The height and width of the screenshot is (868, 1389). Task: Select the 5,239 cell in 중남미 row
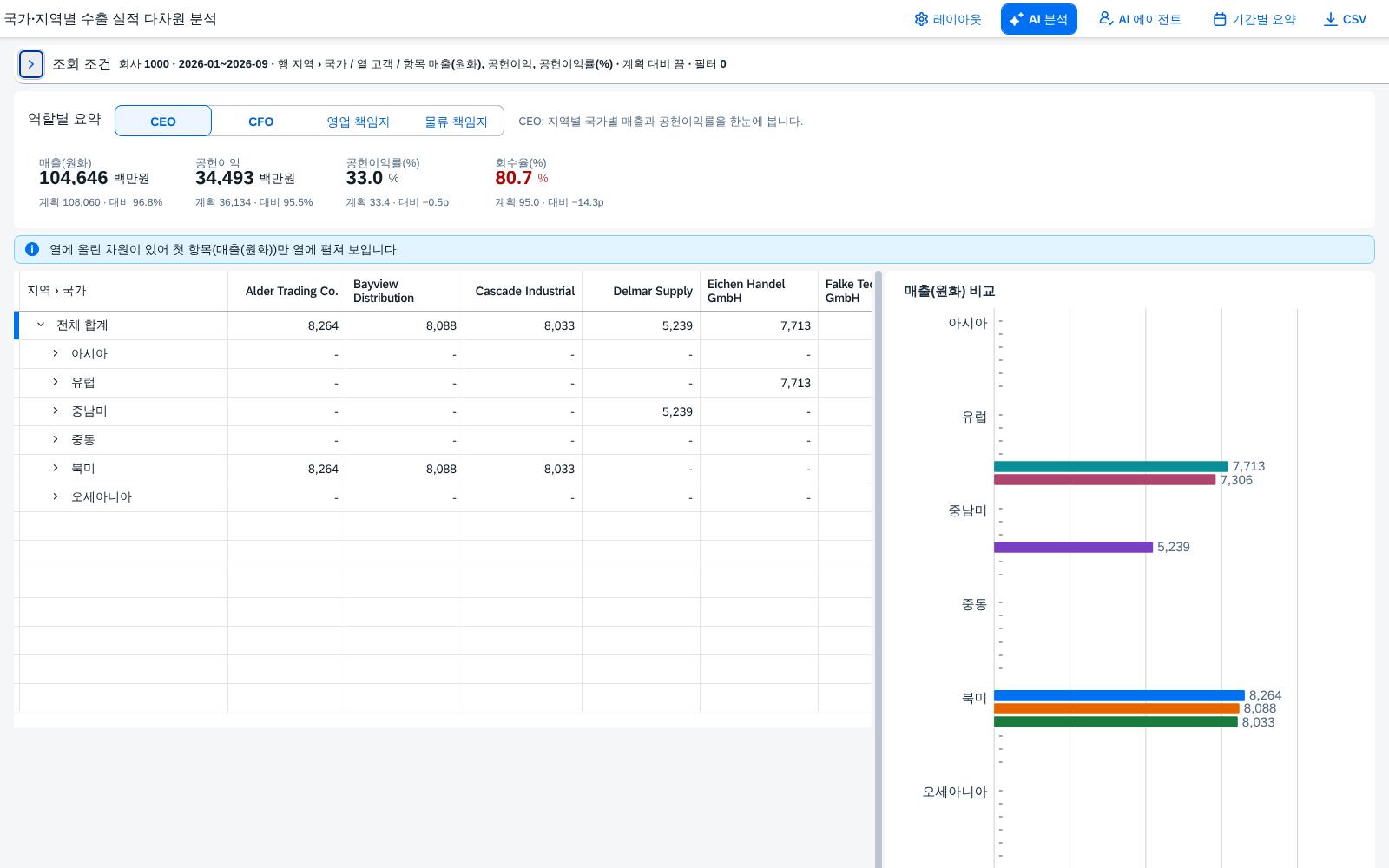(641, 411)
